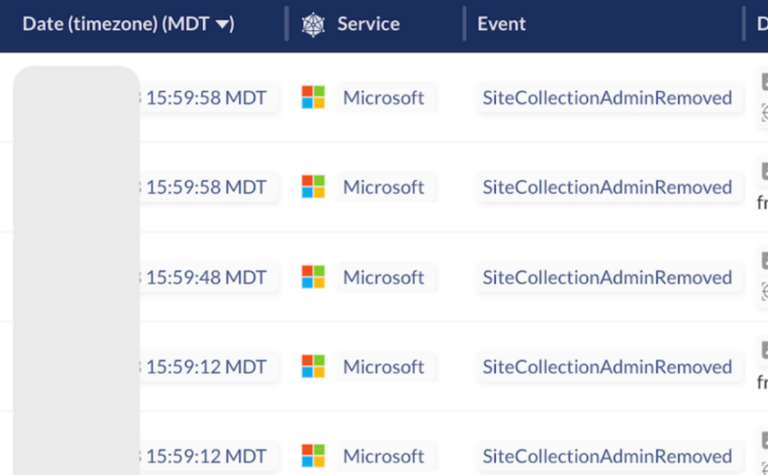Select the second row's SiteCollectionAdminRemoved event tag

607,188
